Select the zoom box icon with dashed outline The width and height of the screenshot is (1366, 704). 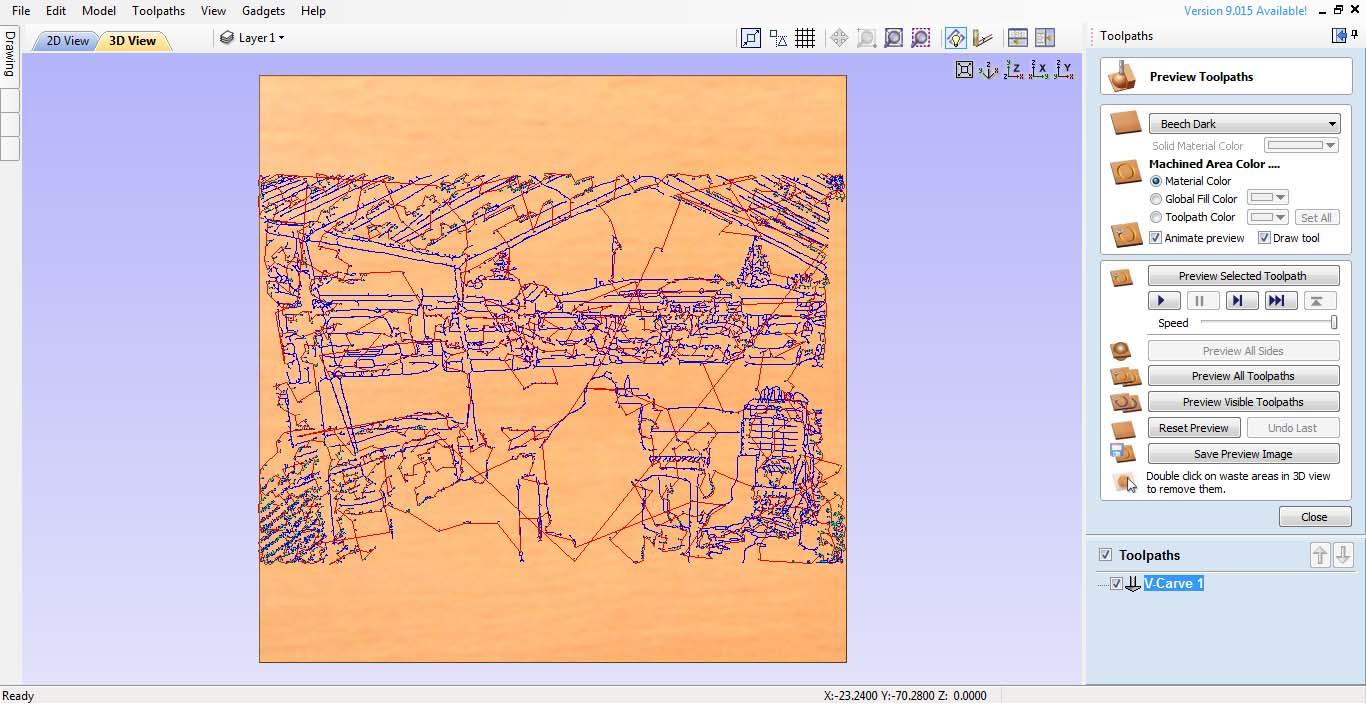(x=866, y=38)
